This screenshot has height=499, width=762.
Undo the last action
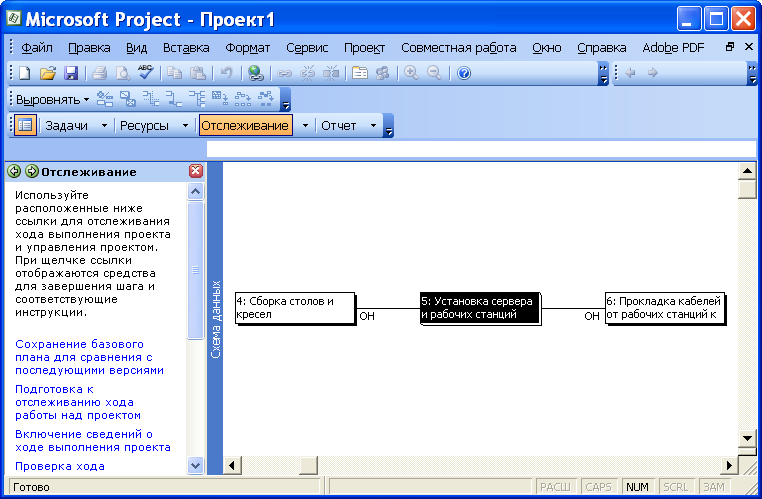(x=226, y=73)
